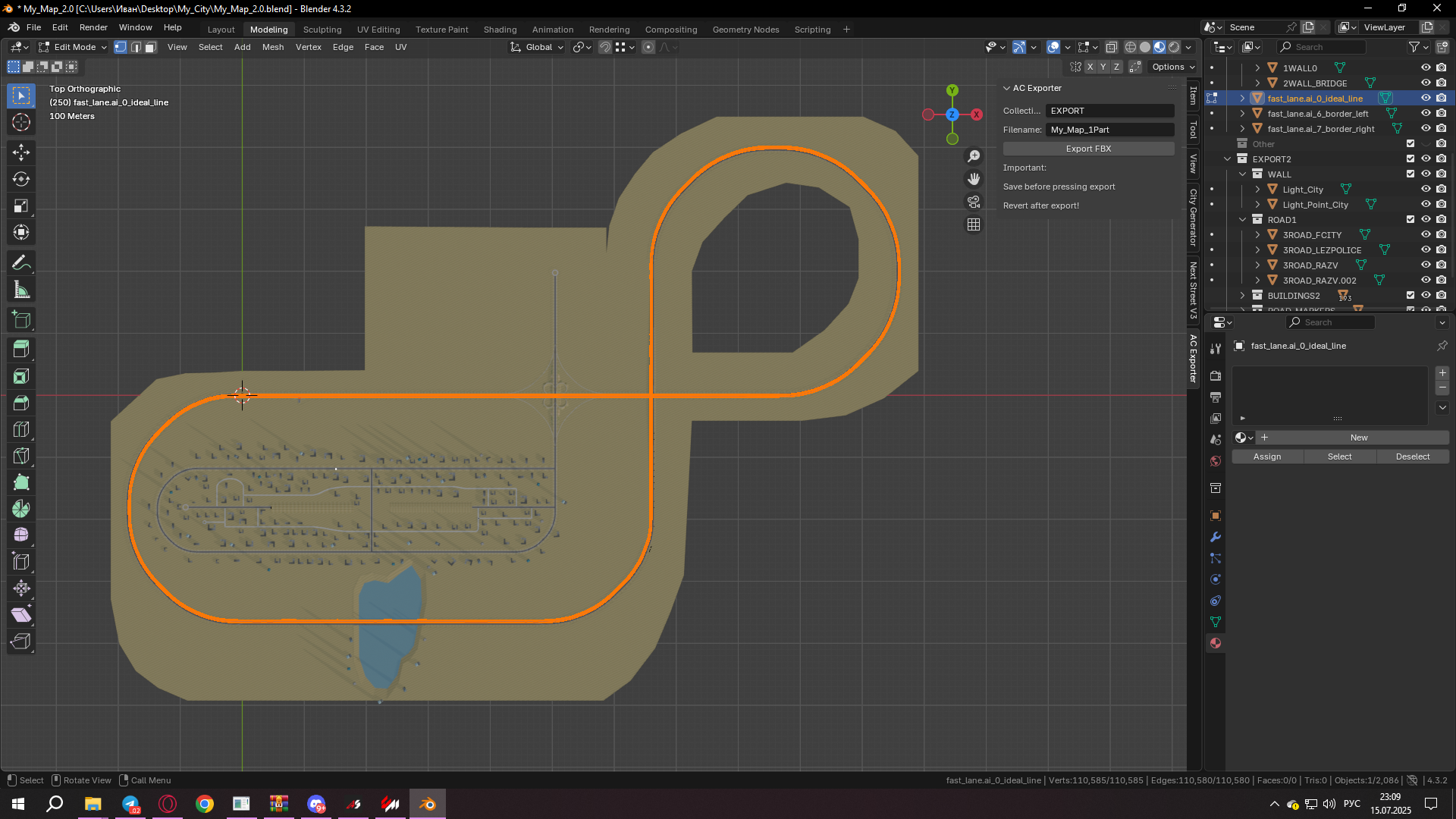Select the Rip Region tool

click(21, 642)
